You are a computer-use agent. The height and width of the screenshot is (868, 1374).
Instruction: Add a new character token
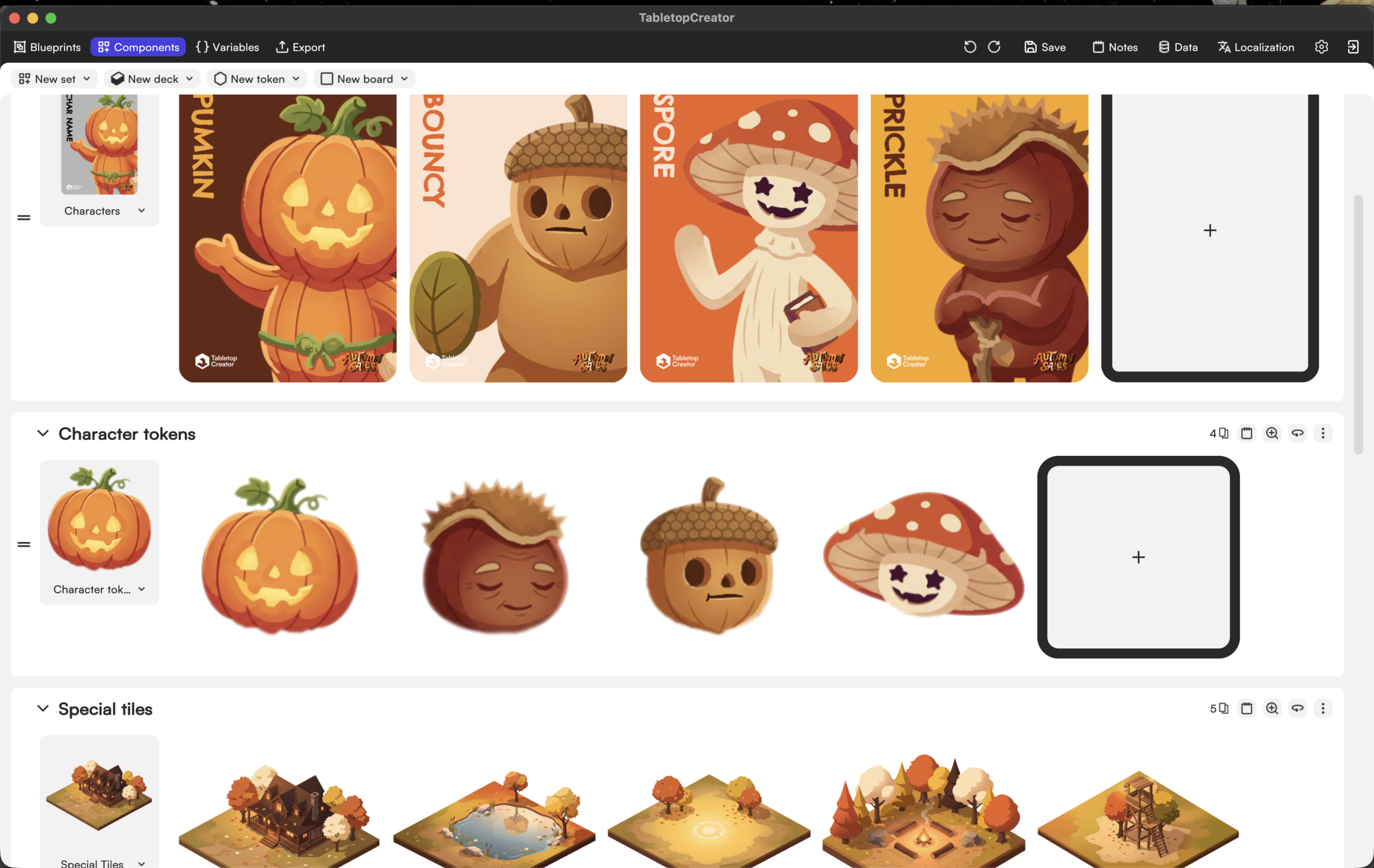1138,557
